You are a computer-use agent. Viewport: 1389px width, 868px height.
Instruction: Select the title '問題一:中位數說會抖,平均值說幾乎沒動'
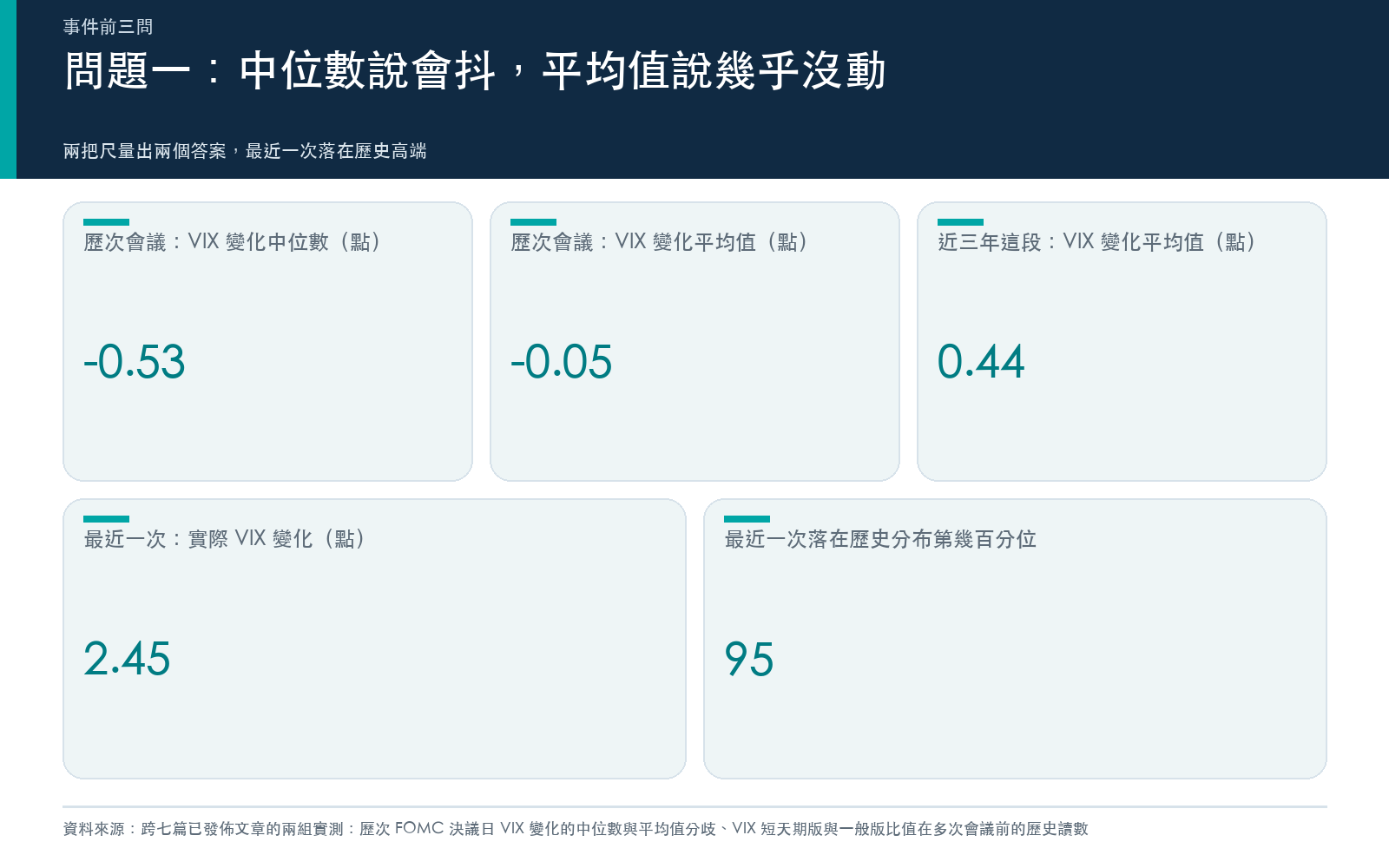(x=475, y=71)
